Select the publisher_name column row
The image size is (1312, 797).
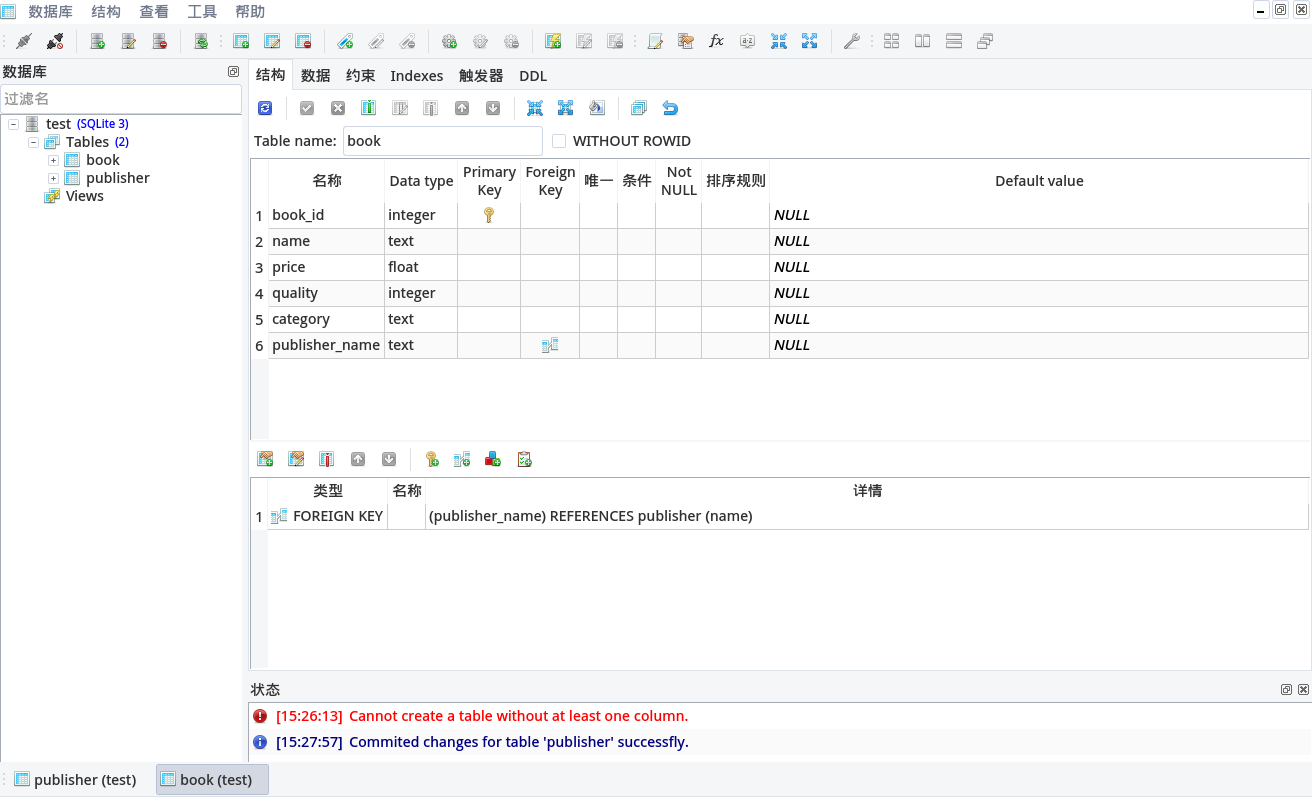pos(788,345)
